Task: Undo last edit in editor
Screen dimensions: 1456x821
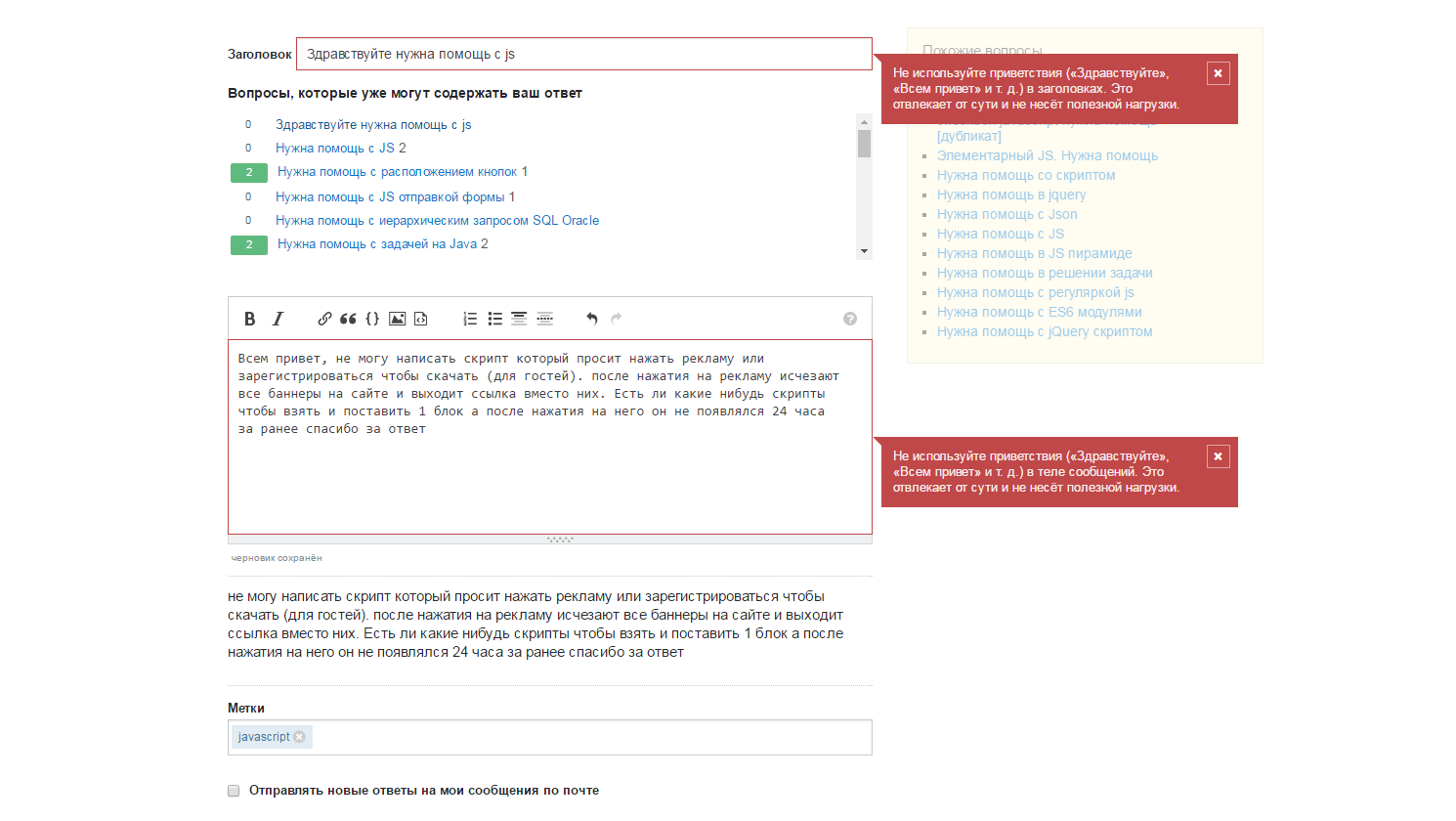Action: click(591, 319)
